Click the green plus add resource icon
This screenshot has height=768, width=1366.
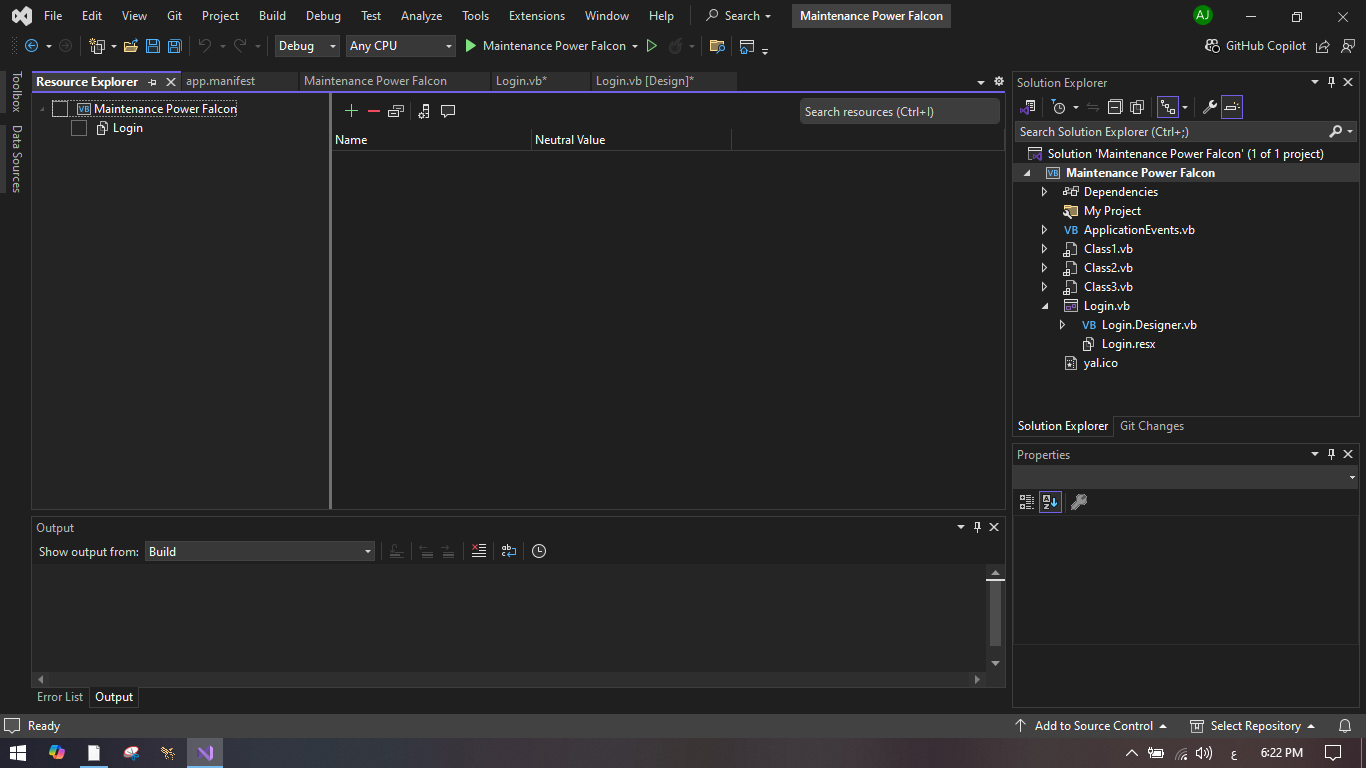click(x=351, y=111)
